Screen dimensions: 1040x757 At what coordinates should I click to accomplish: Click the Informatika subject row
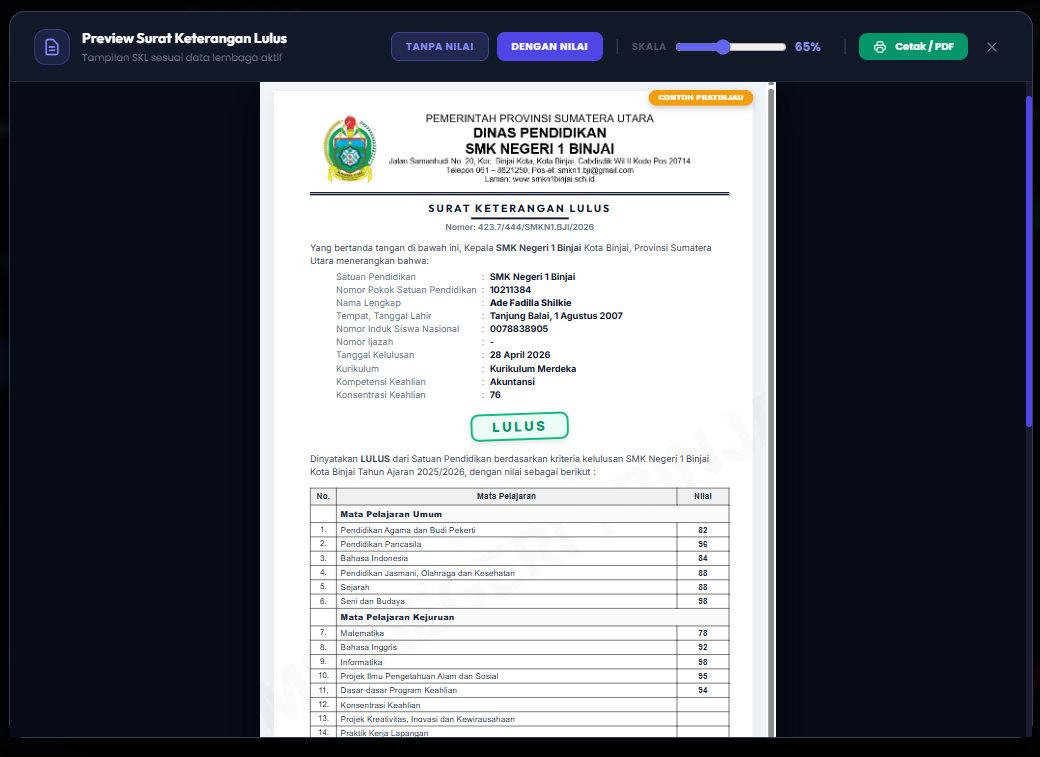point(519,662)
